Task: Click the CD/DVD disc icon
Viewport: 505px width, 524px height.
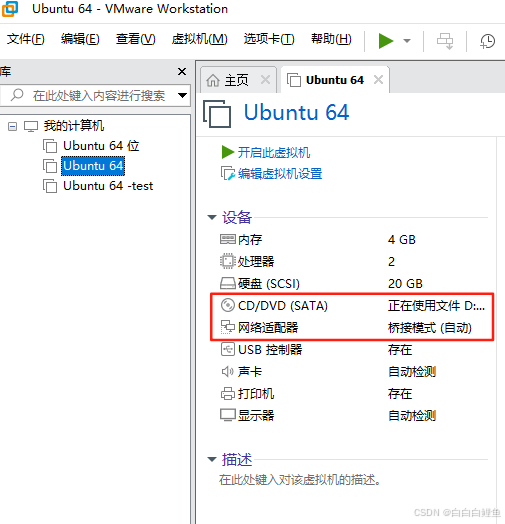Action: click(228, 305)
